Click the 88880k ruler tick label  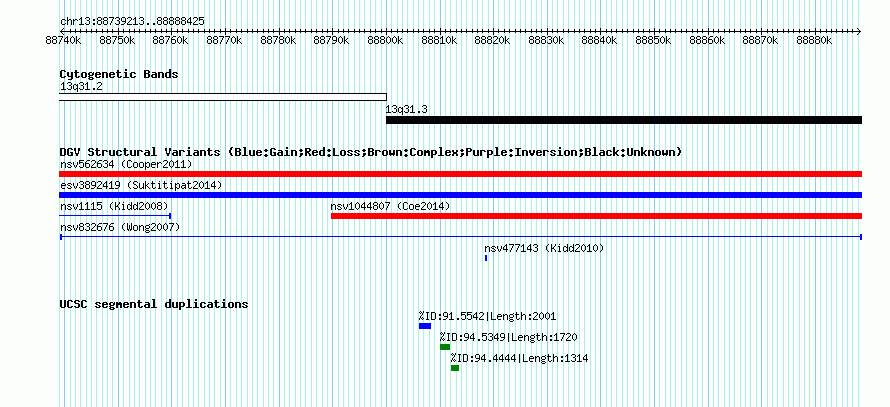[x=814, y=41]
